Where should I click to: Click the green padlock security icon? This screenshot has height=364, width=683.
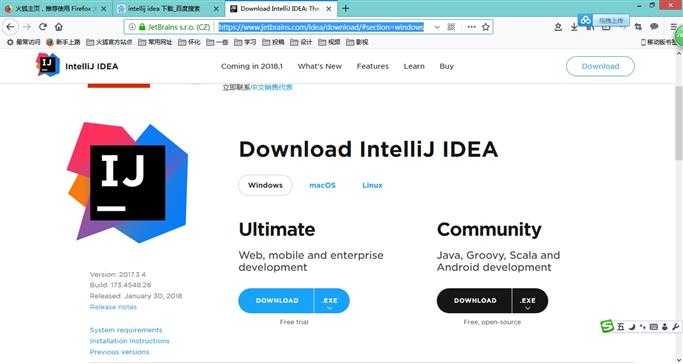pos(142,27)
